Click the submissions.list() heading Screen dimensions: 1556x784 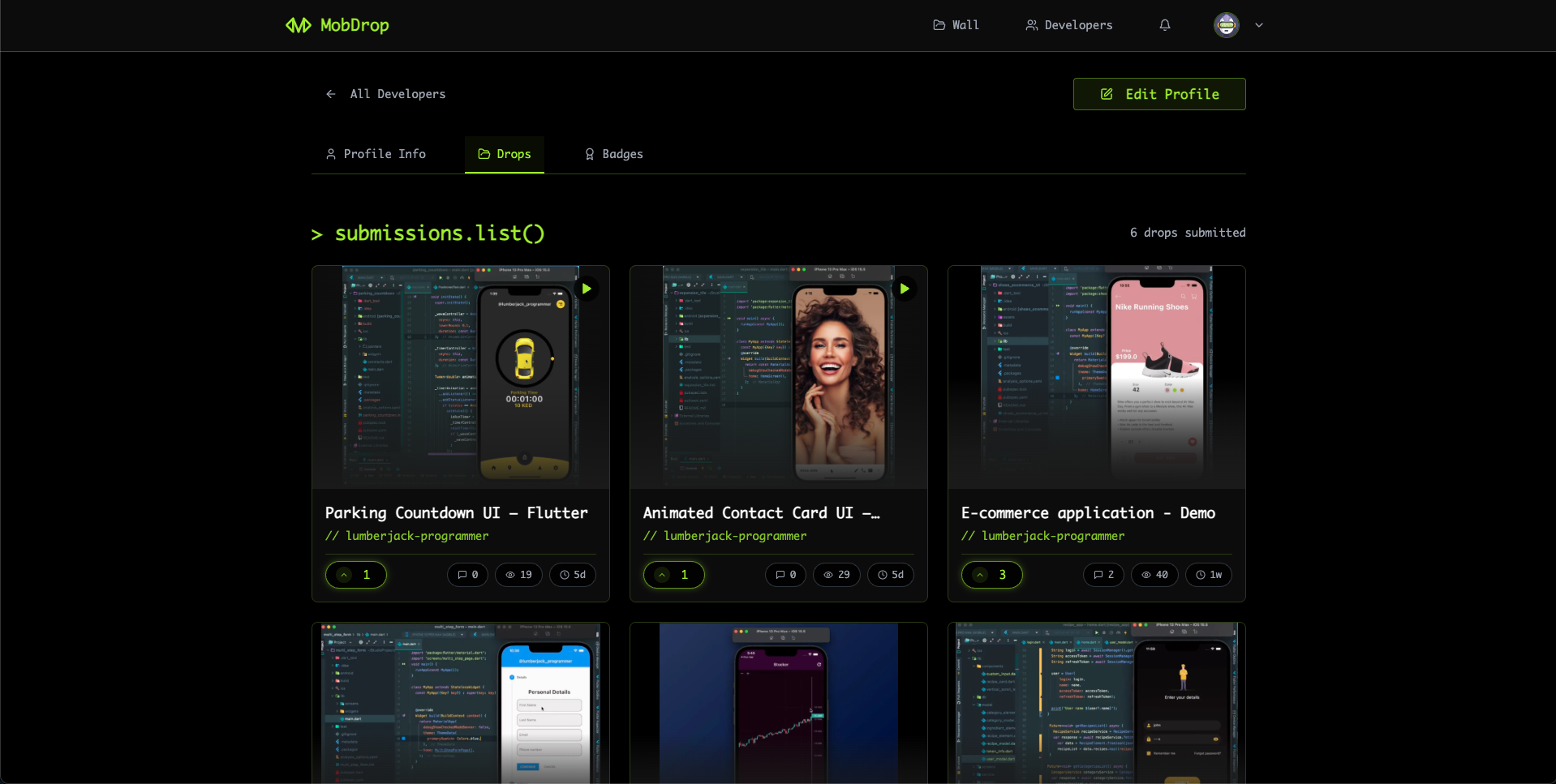(428, 233)
